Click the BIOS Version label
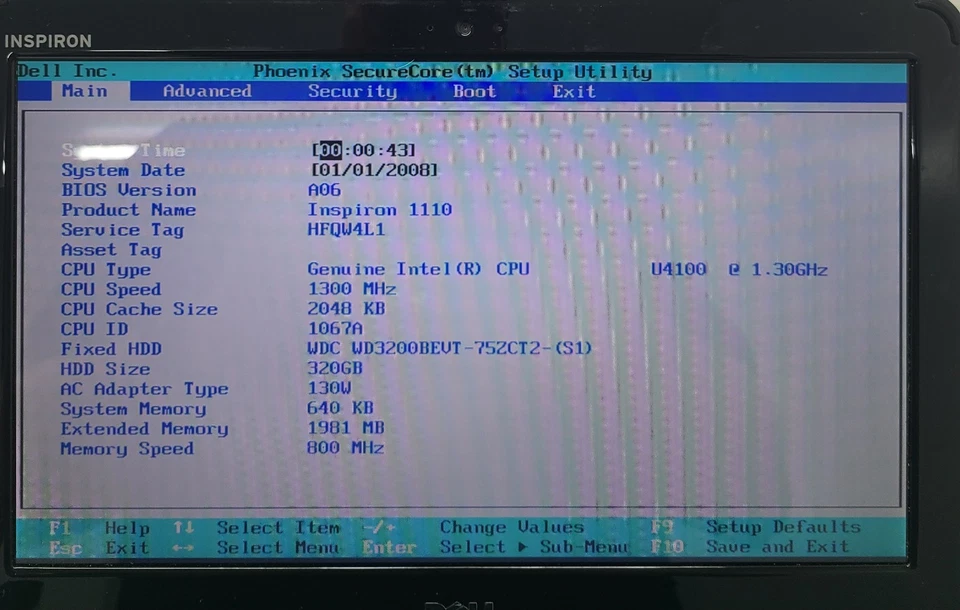 (129, 190)
